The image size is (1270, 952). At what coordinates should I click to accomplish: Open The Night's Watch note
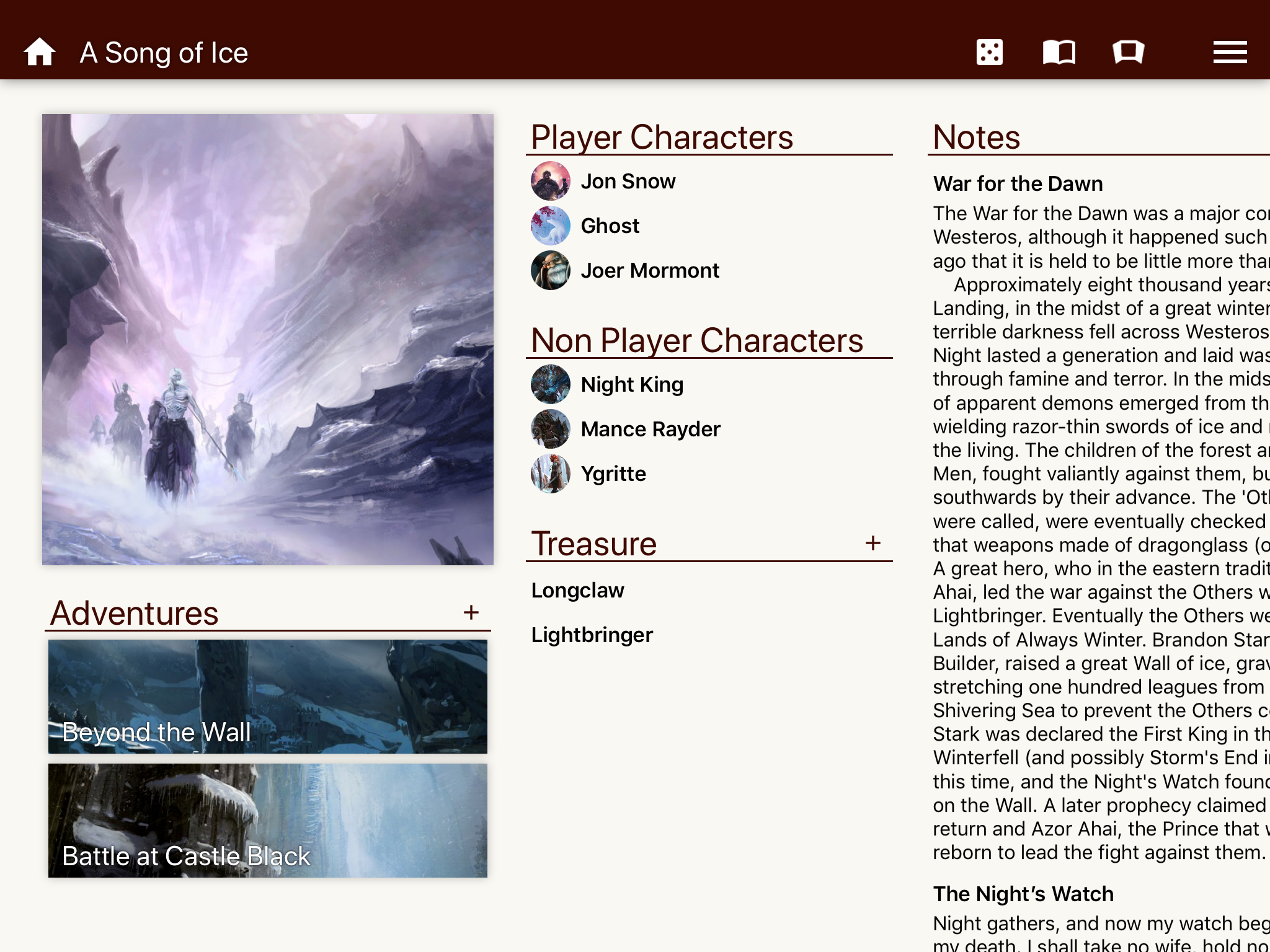(x=1023, y=894)
